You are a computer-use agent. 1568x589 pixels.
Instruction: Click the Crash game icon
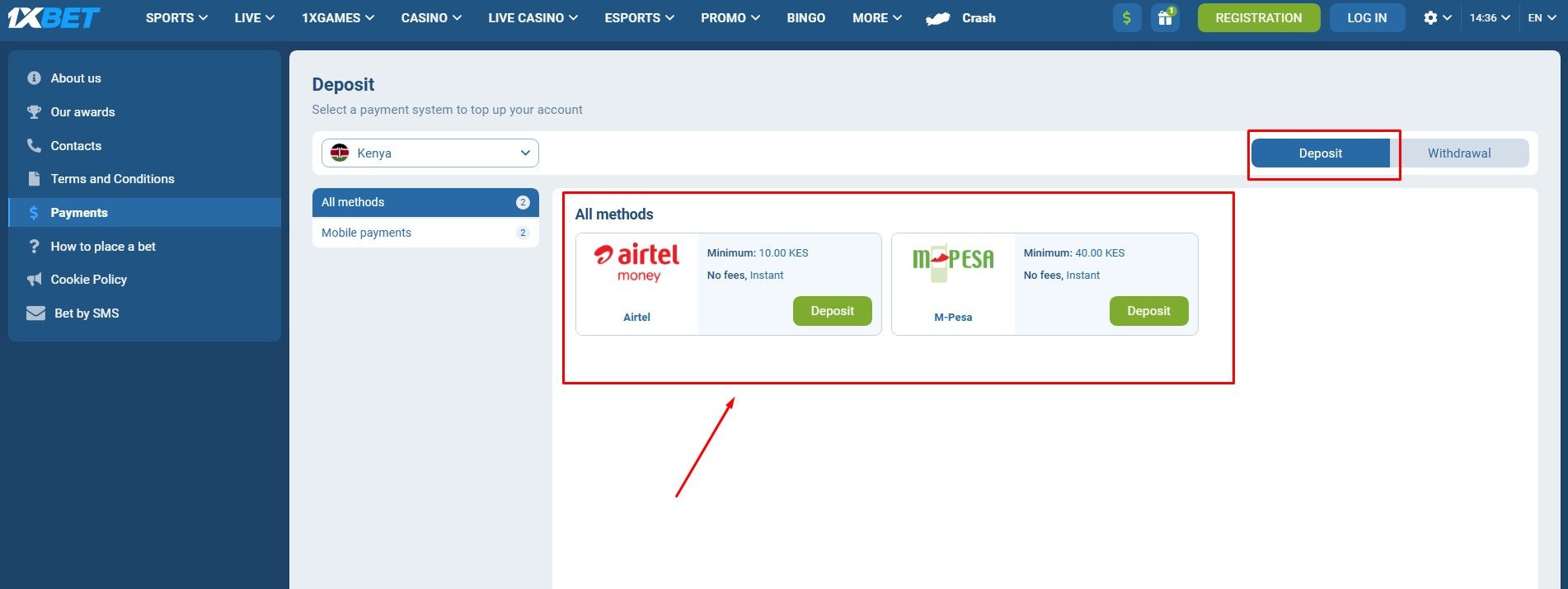coord(938,18)
